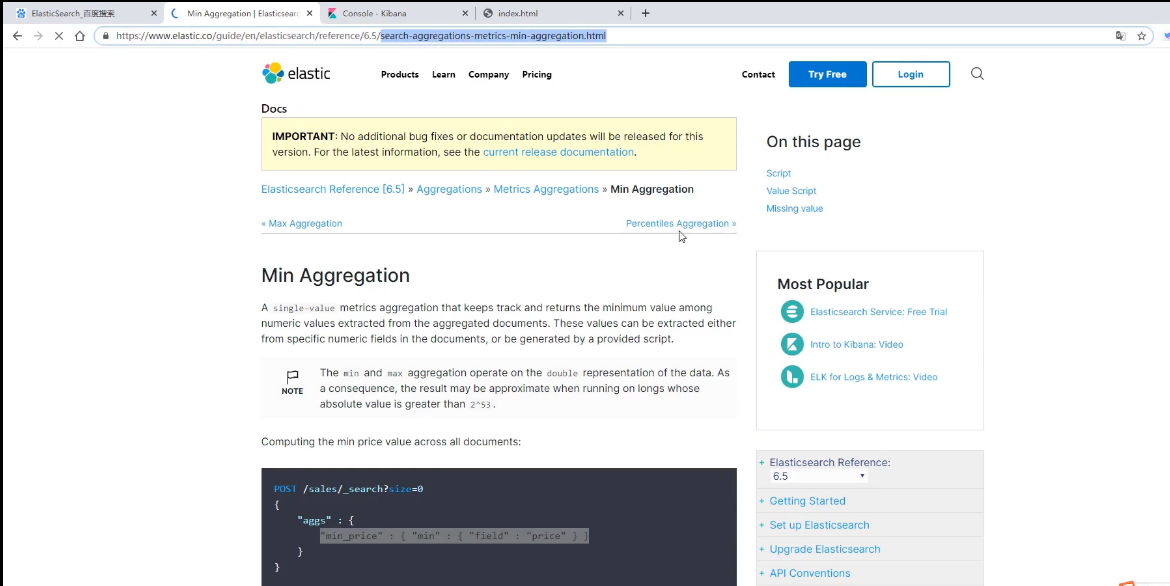Click the Try Free button

point(827,74)
